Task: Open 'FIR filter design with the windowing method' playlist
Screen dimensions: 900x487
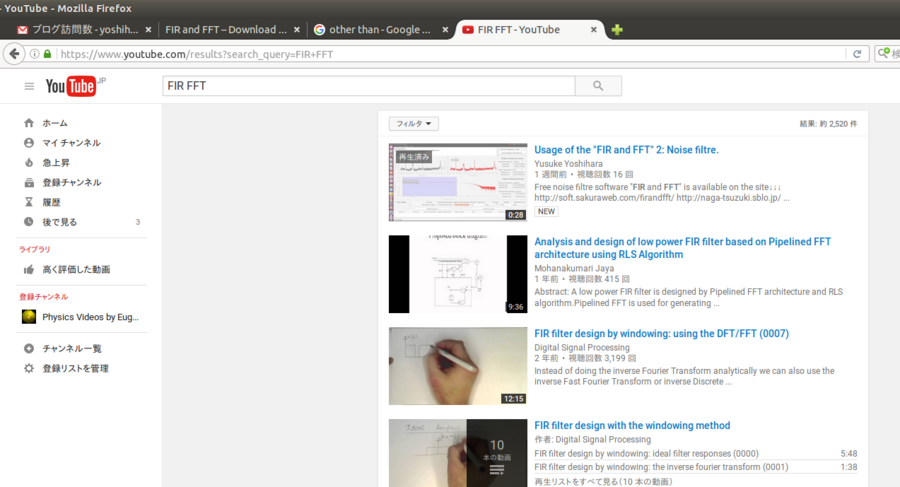Action: [632, 425]
